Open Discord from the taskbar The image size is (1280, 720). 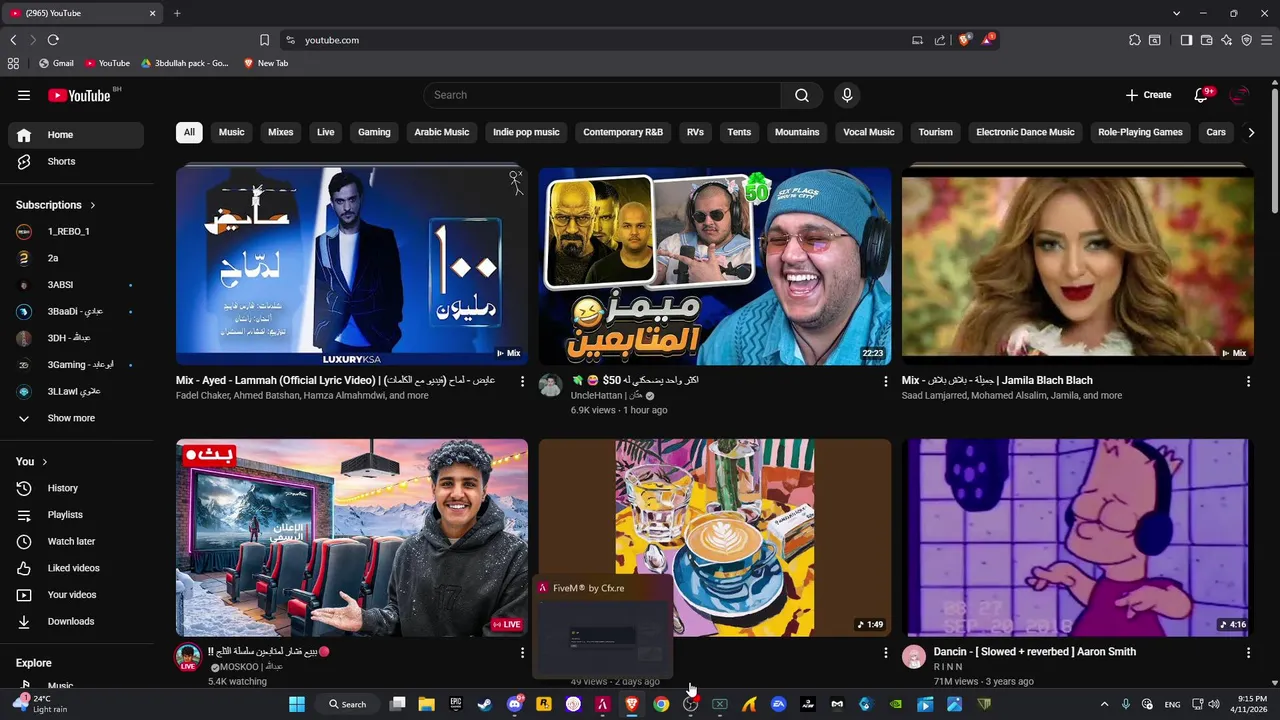point(515,704)
